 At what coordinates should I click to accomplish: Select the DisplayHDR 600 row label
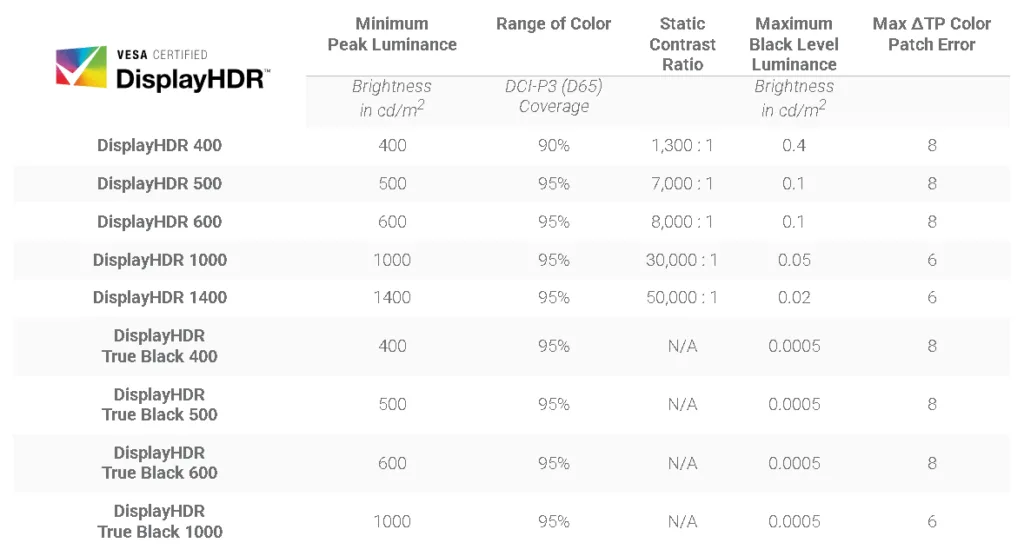159,221
